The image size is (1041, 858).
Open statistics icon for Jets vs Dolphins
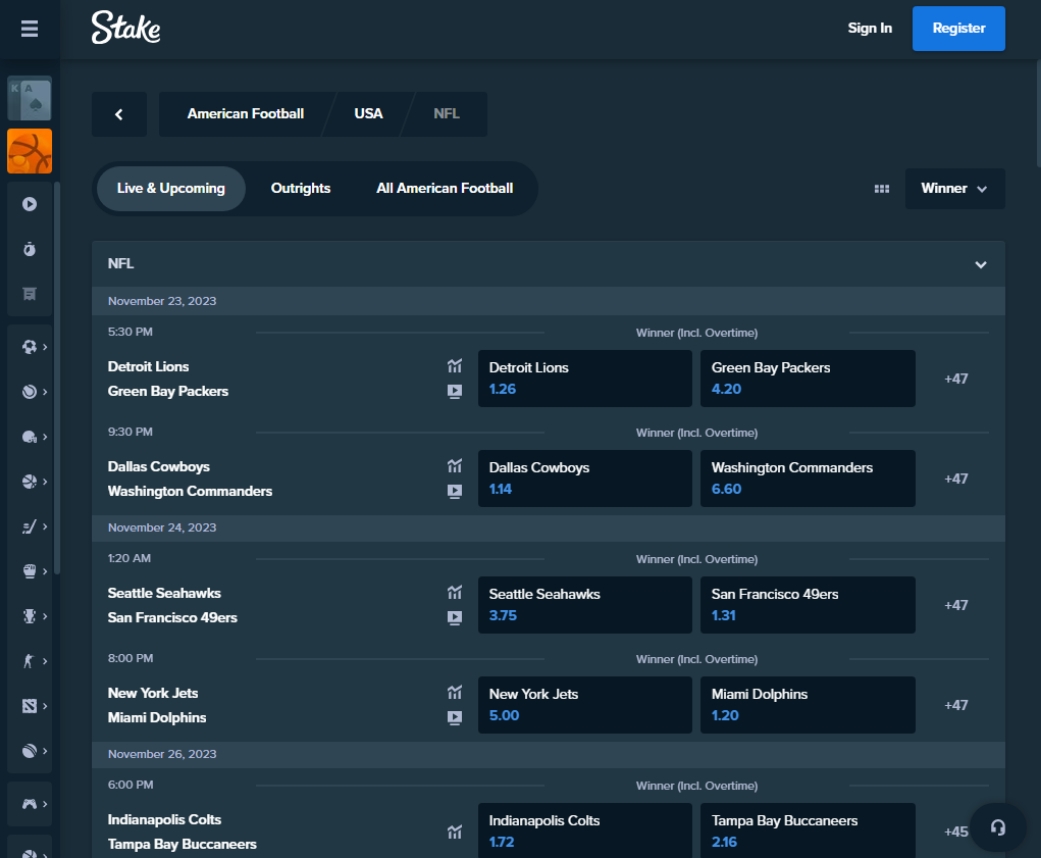click(x=454, y=693)
